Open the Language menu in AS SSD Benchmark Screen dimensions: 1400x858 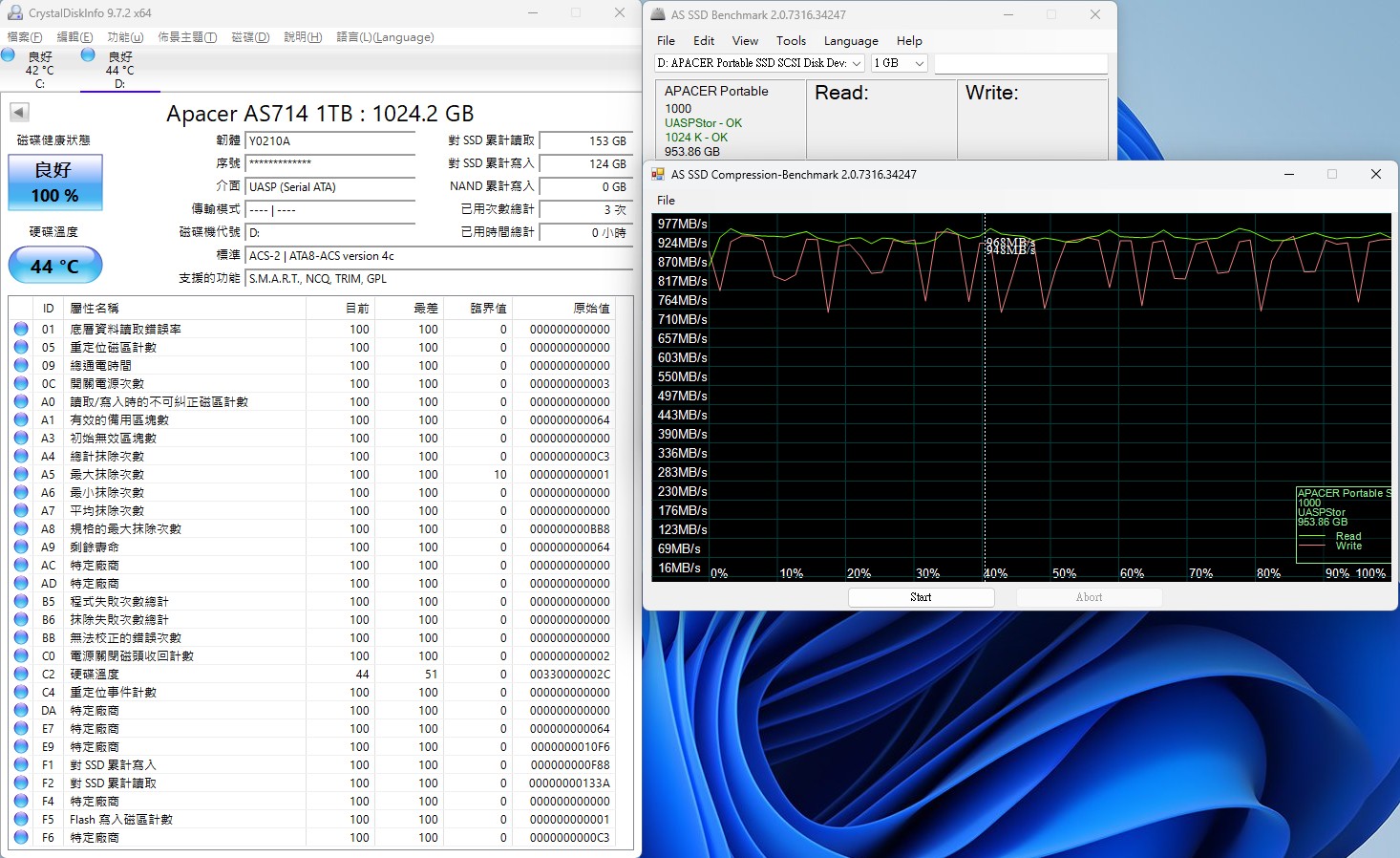pyautogui.click(x=851, y=41)
